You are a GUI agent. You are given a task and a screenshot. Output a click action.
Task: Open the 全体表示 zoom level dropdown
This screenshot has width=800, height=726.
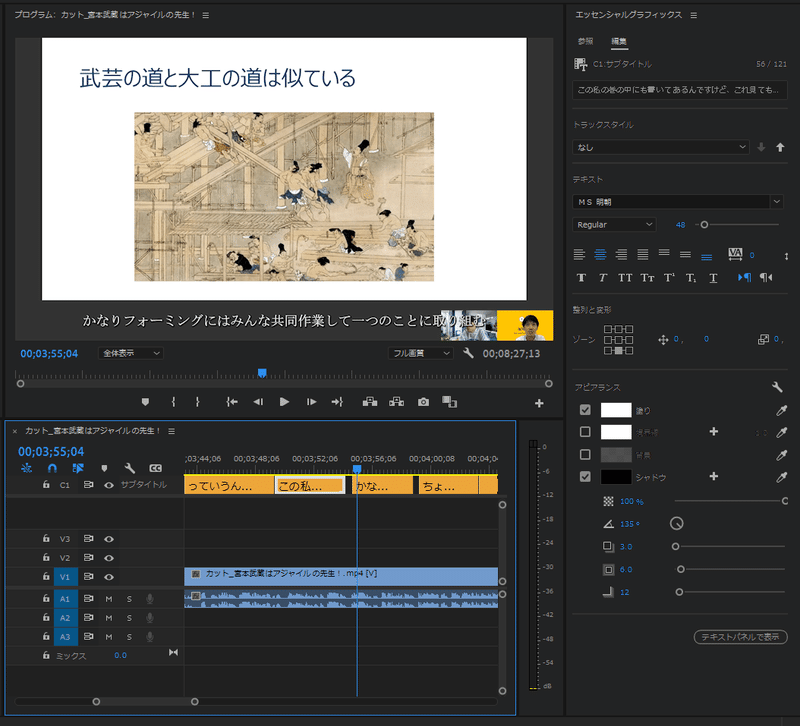coord(131,353)
